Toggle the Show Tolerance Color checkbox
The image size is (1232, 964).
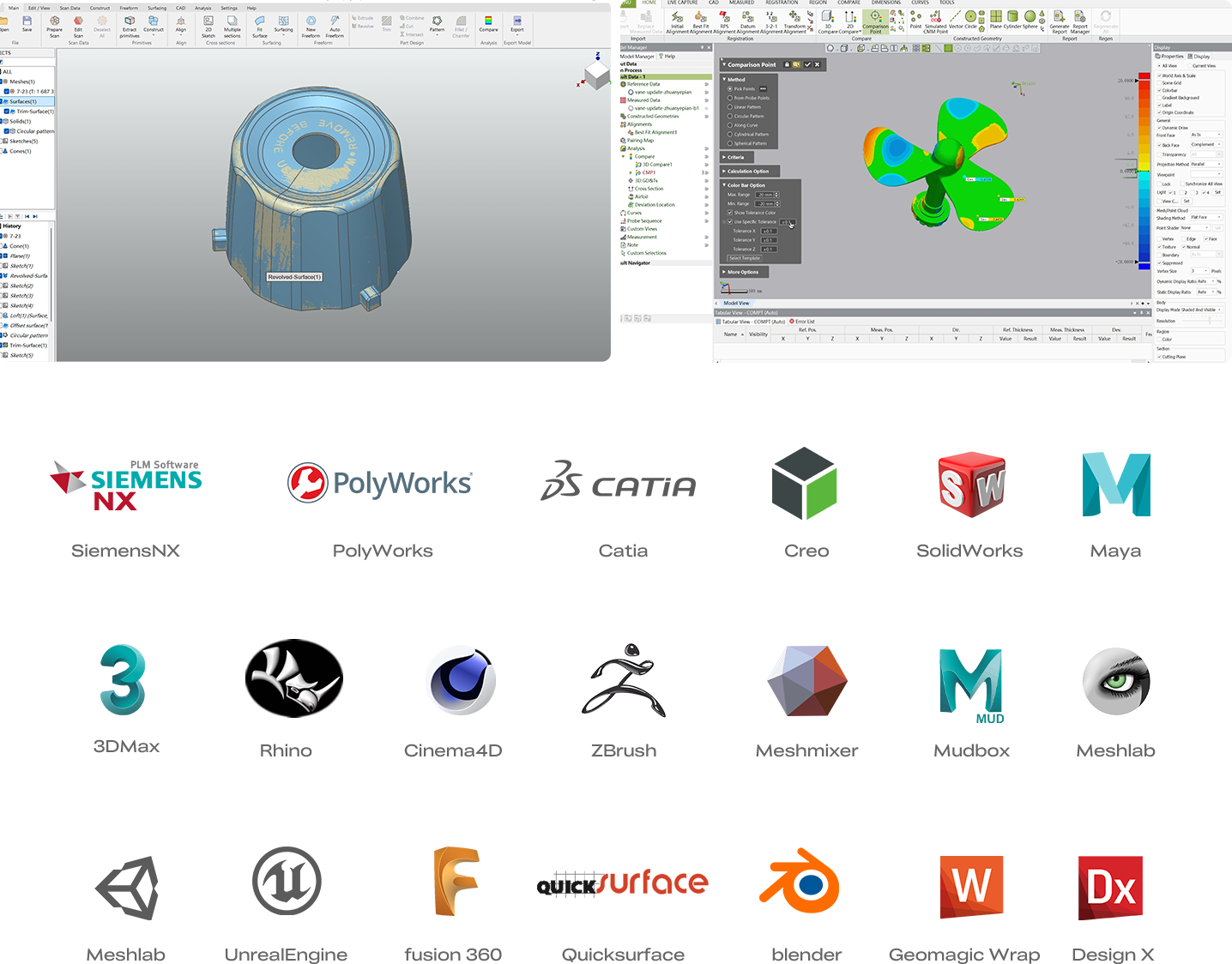click(x=730, y=213)
